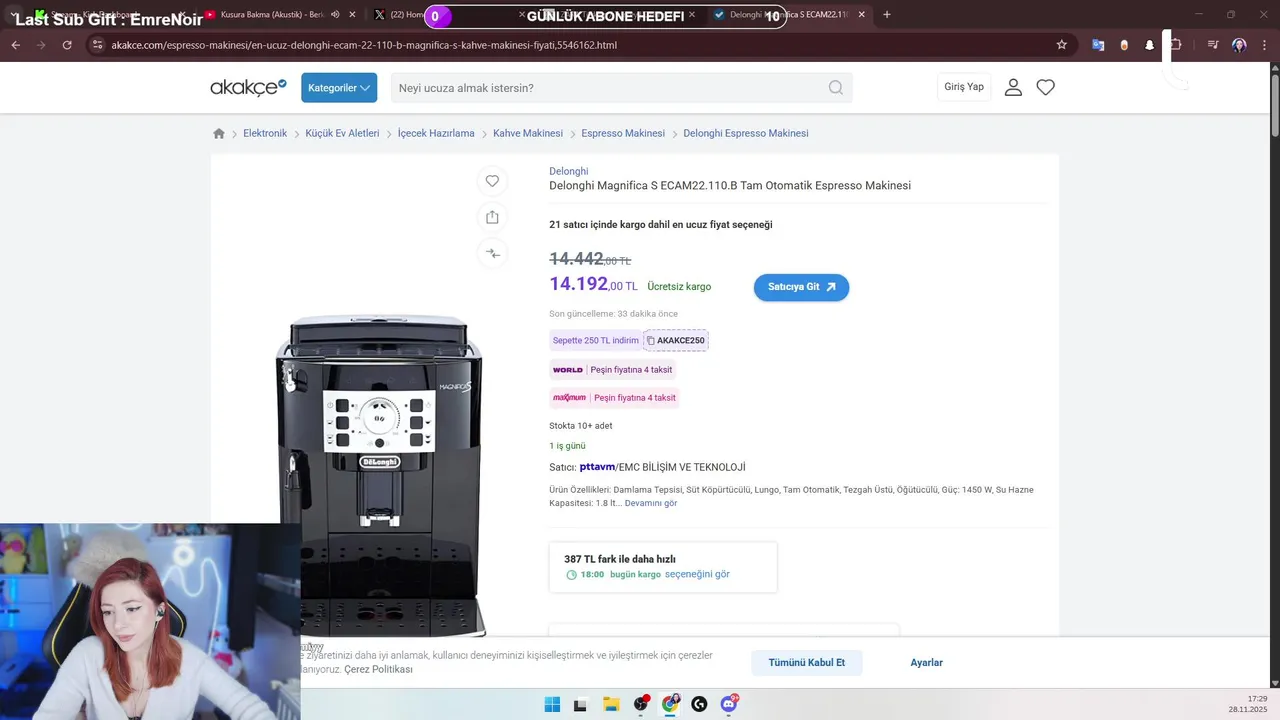This screenshot has width=1280, height=720.
Task: Click 'Stokta 10+ adet' stock text
Action: (581, 426)
